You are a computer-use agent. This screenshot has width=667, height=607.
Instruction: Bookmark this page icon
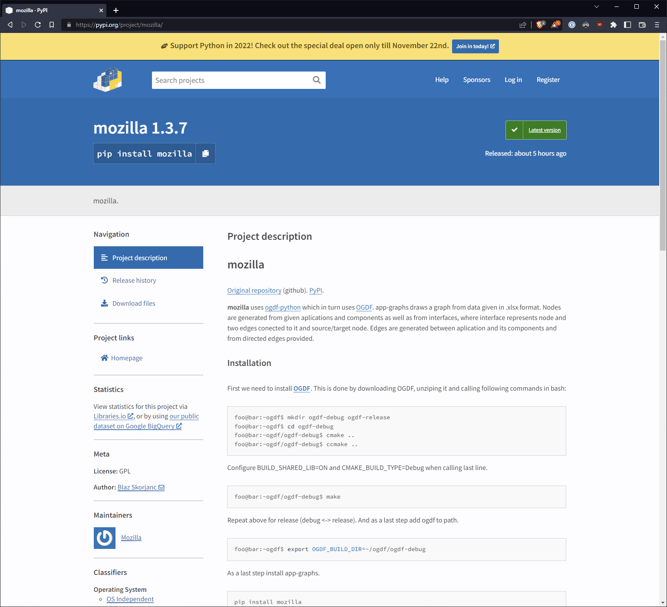[51, 25]
